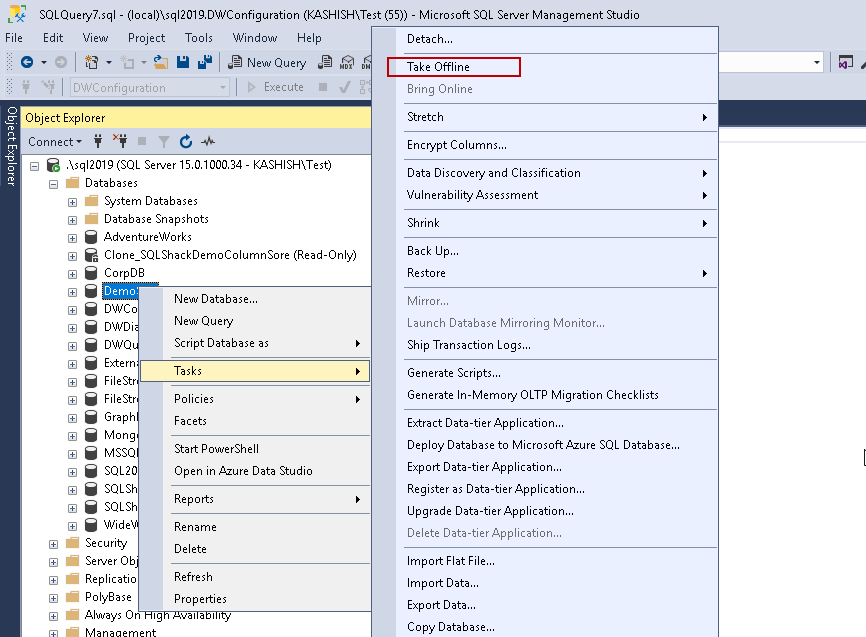Select the Clone_SQLShackDemoColumnSore (Read-Only) database

tap(230, 255)
